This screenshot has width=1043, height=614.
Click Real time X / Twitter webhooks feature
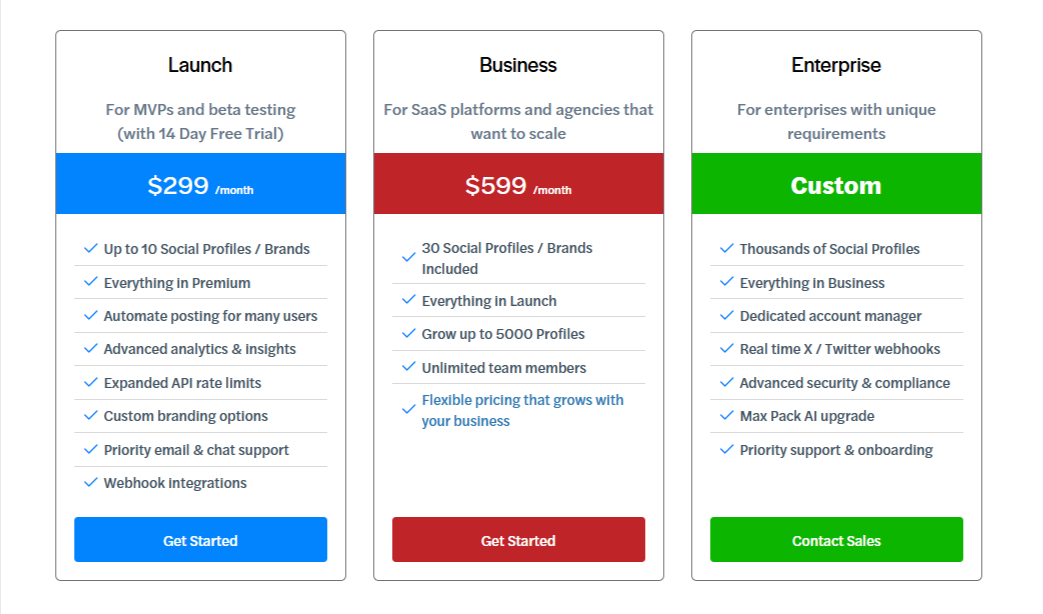pos(840,349)
